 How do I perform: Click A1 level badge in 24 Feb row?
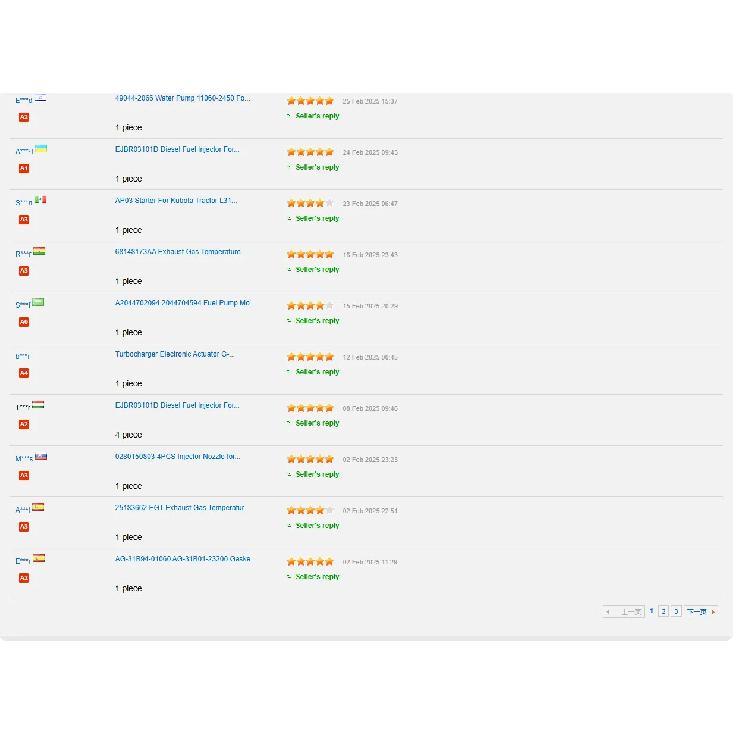[24, 168]
